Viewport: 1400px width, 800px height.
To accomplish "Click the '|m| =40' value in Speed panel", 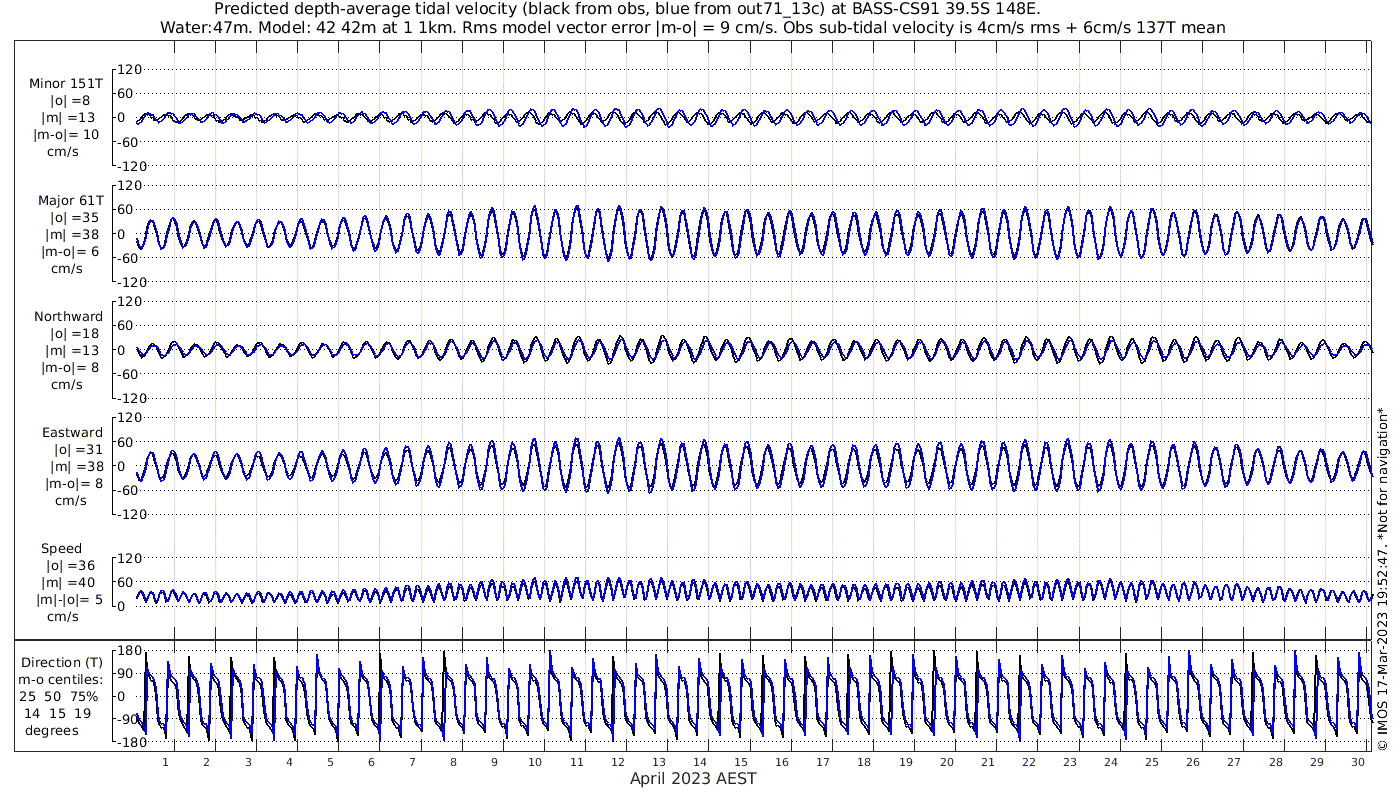I will [68, 583].
